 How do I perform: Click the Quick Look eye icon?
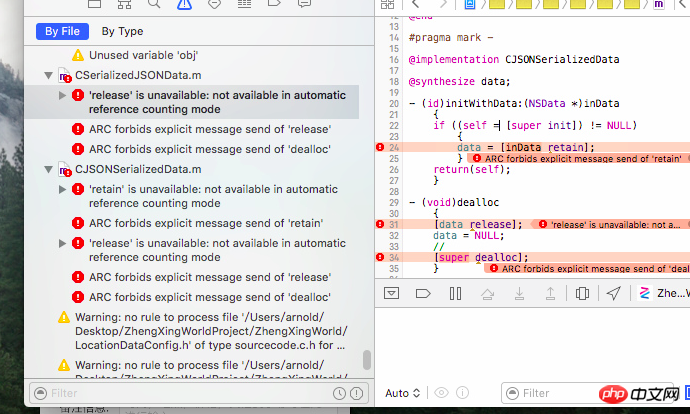pos(441,392)
